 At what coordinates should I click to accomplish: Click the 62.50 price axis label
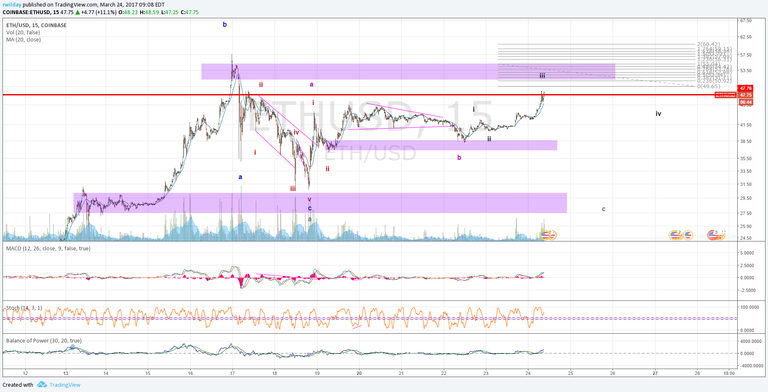pos(745,37)
